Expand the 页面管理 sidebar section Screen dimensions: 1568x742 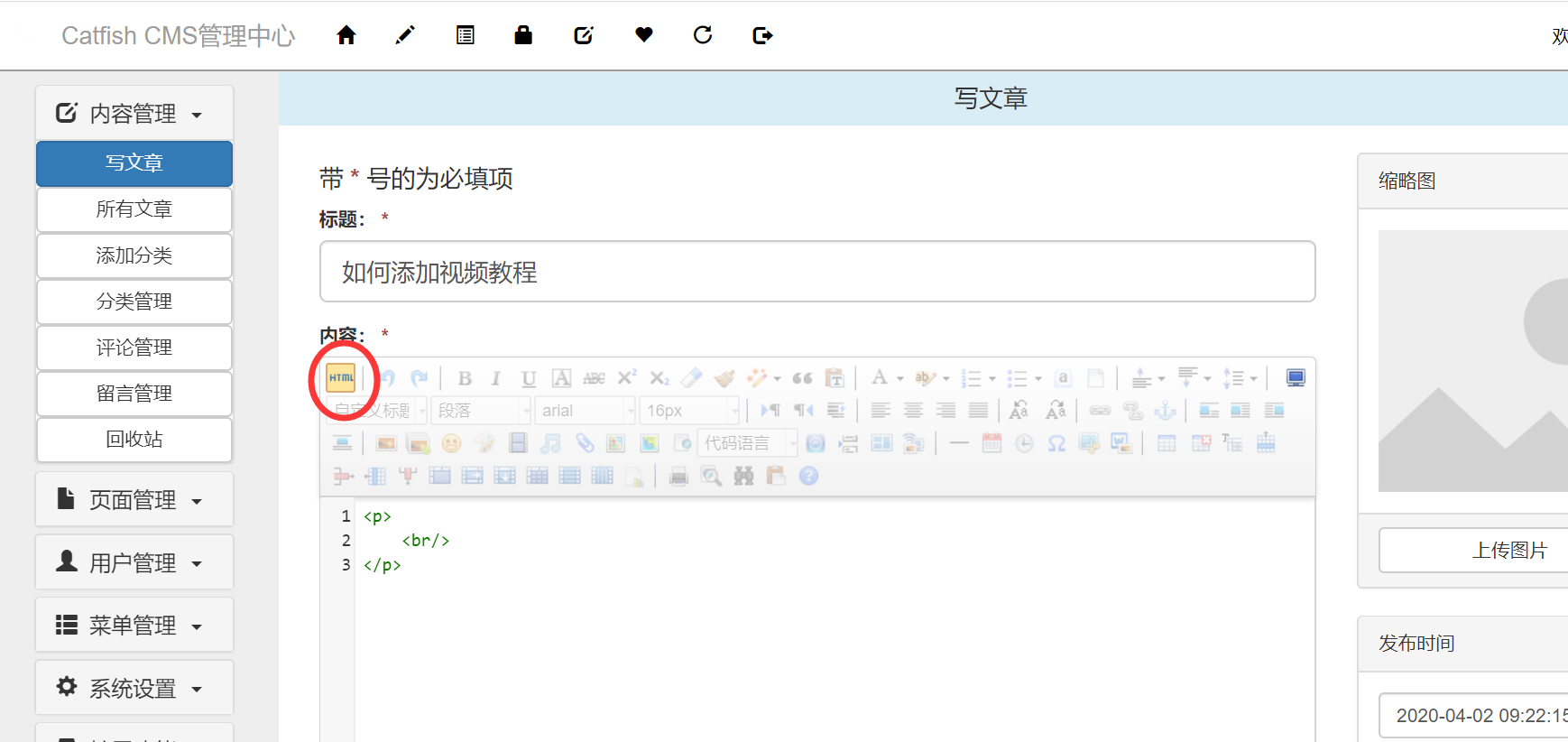134,499
